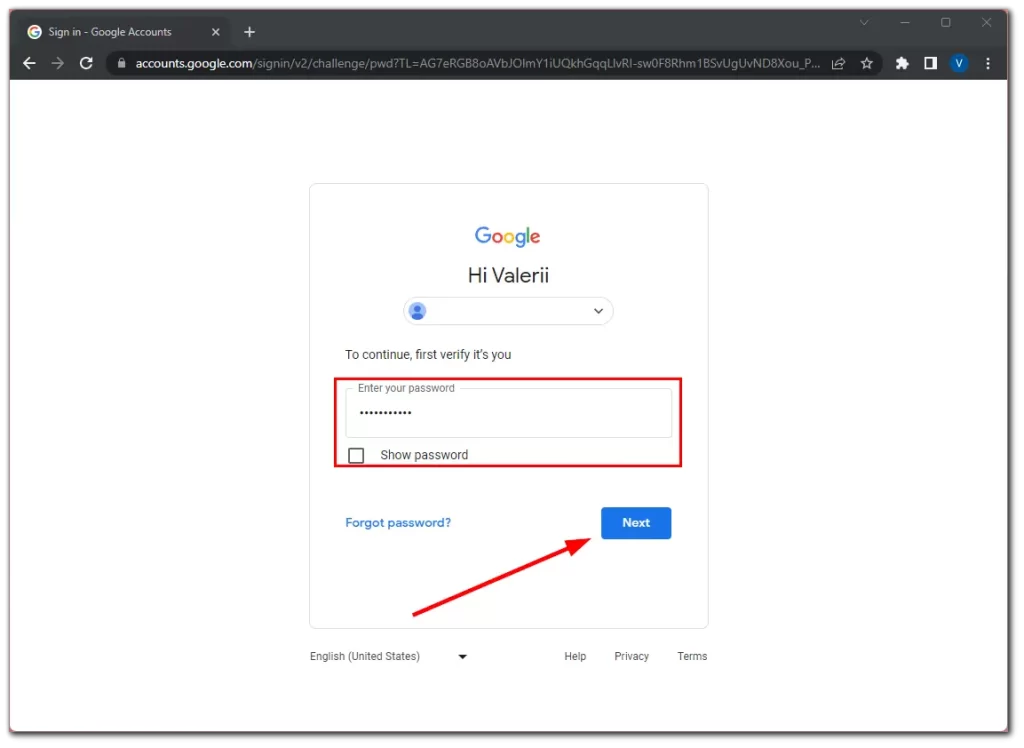
Task: Click the address bar URL
Action: tap(477, 63)
